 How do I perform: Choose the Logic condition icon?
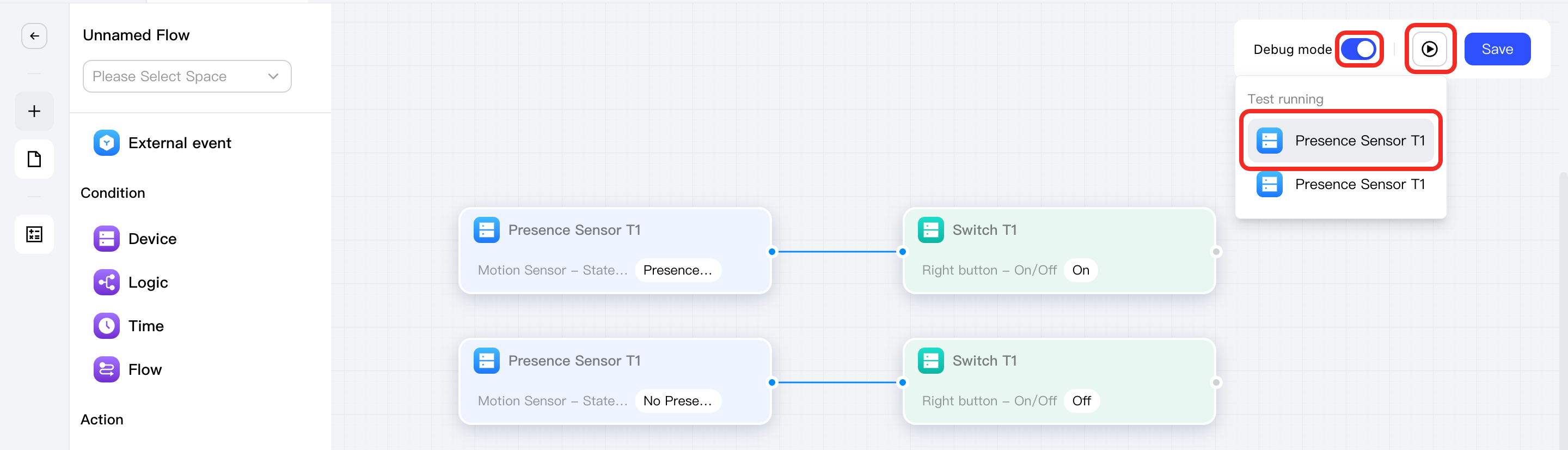coord(107,282)
